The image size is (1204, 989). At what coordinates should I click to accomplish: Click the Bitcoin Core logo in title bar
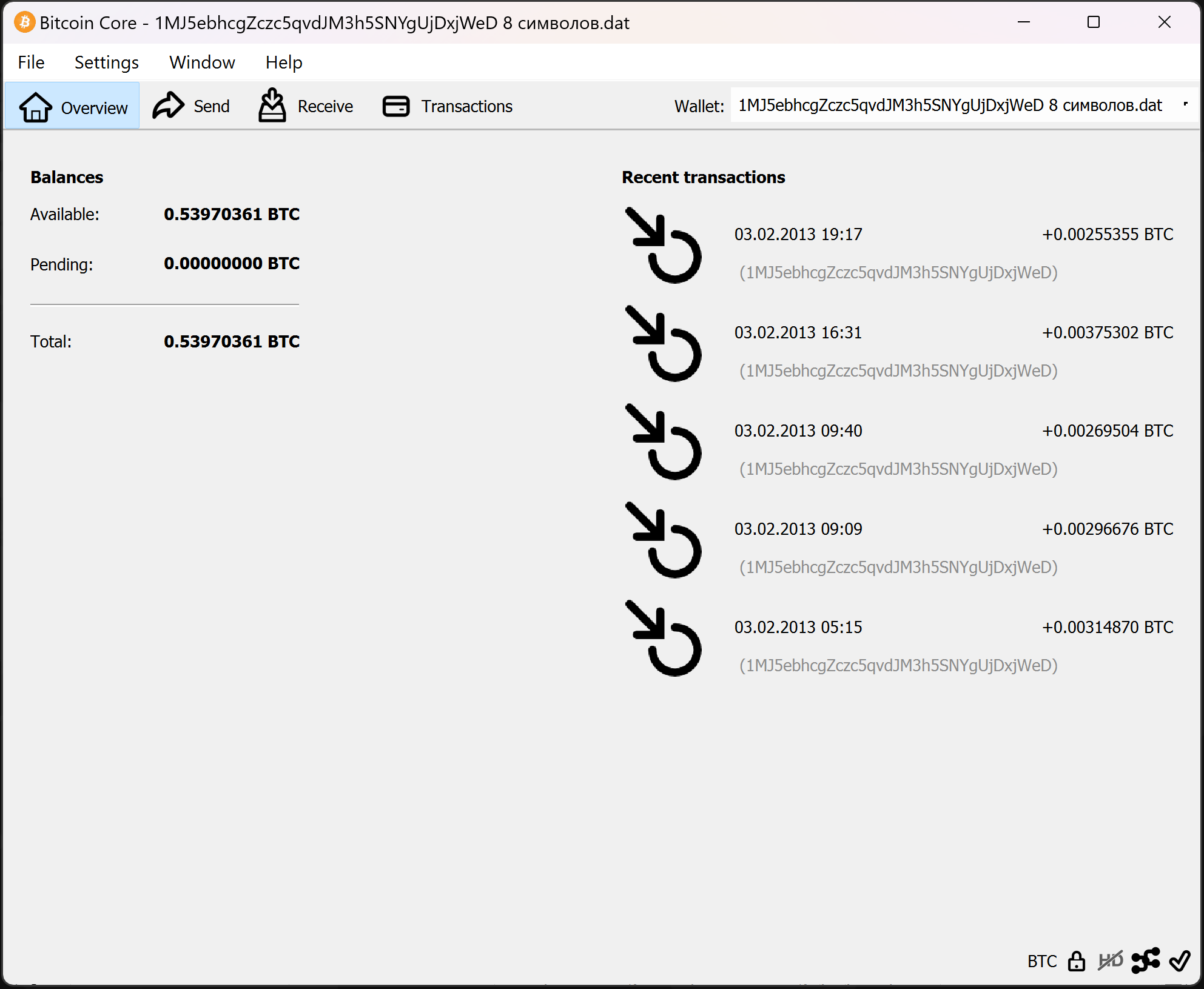point(24,22)
